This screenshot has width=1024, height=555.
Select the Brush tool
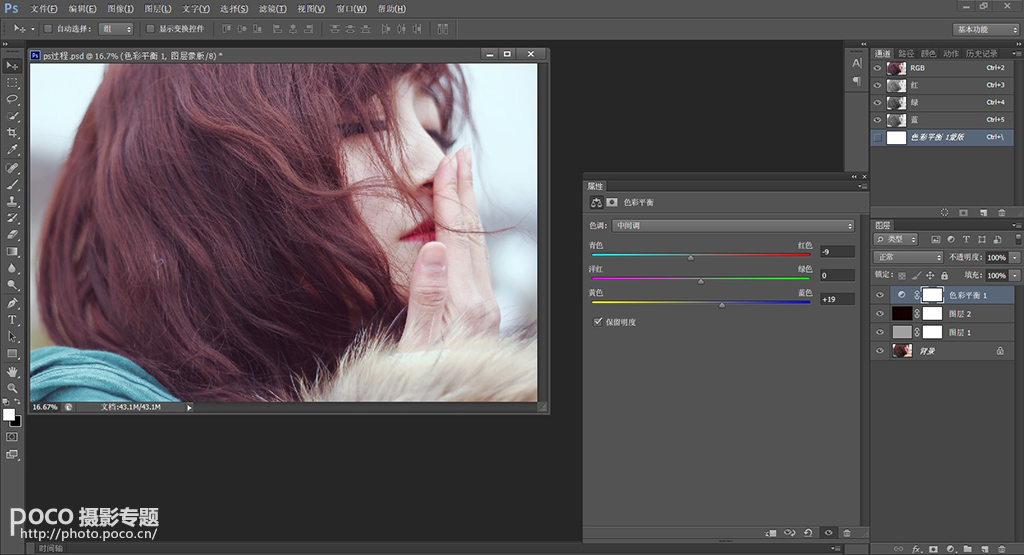(x=12, y=185)
